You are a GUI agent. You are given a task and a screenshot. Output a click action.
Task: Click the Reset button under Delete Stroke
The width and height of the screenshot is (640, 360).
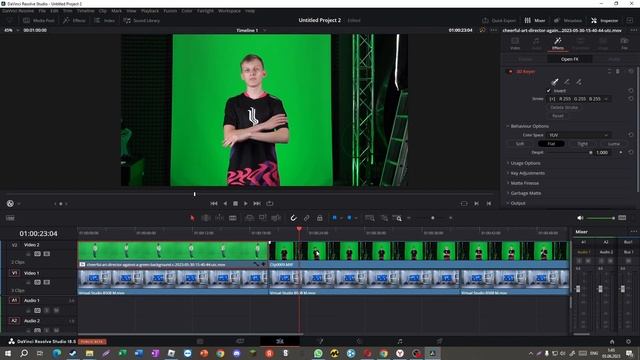tap(558, 116)
